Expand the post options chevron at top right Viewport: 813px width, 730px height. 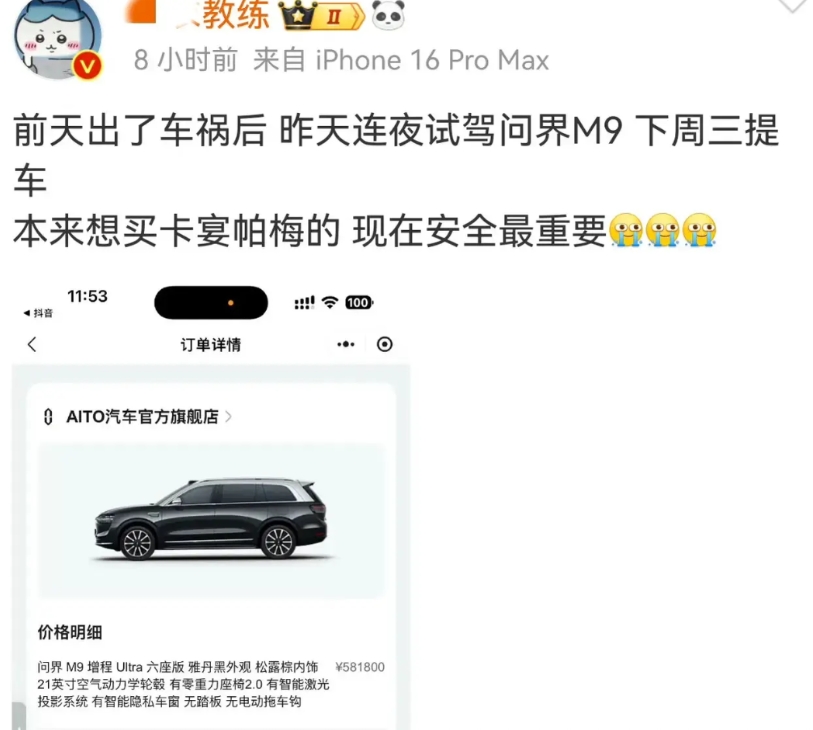point(792,5)
